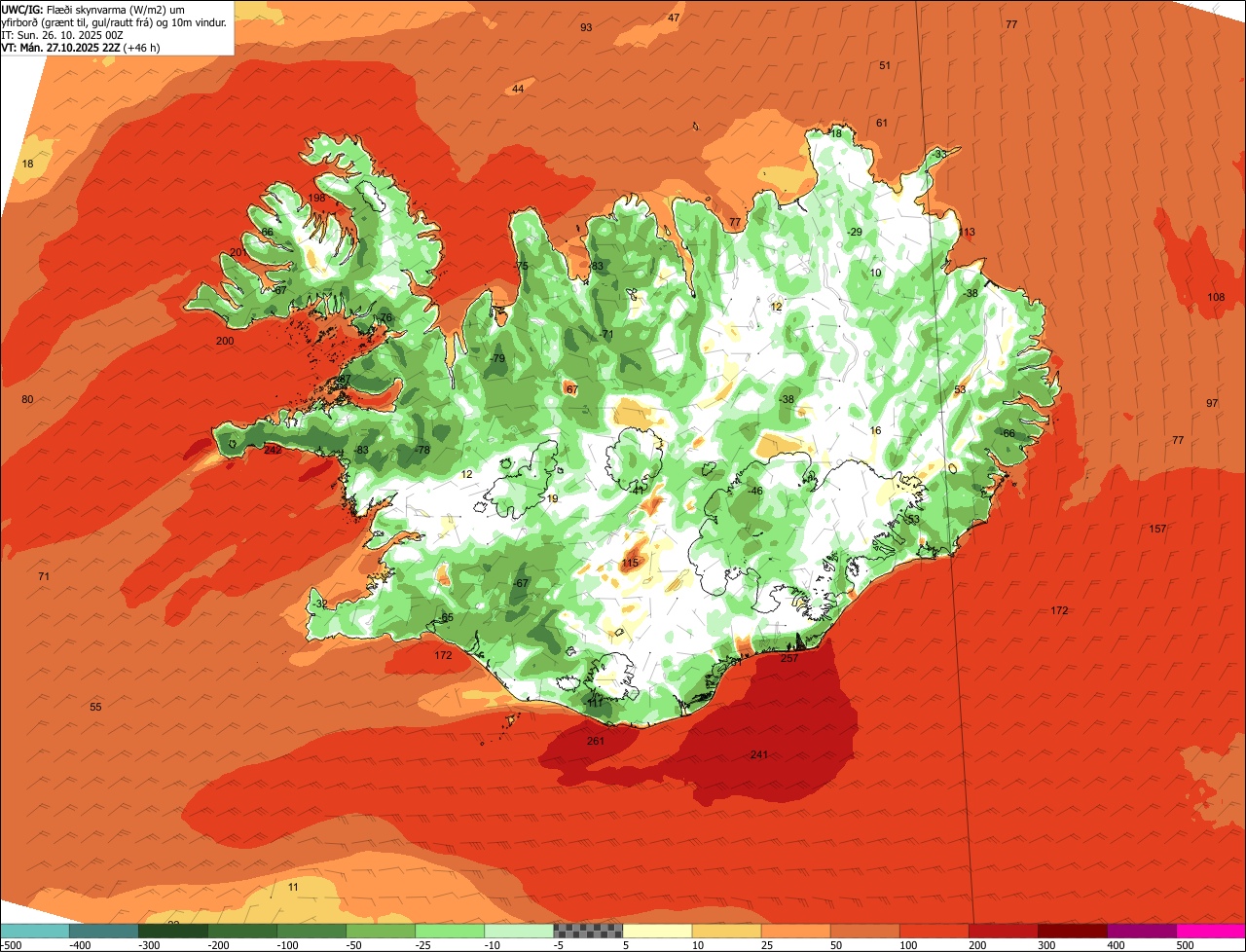The width and height of the screenshot is (1246, 952).
Task: Click the map value '-65' in southwest Iceland
Action: point(445,618)
